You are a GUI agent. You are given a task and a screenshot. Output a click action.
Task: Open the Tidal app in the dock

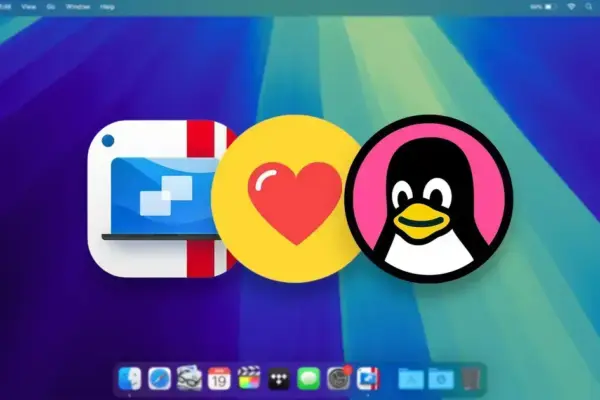(279, 379)
